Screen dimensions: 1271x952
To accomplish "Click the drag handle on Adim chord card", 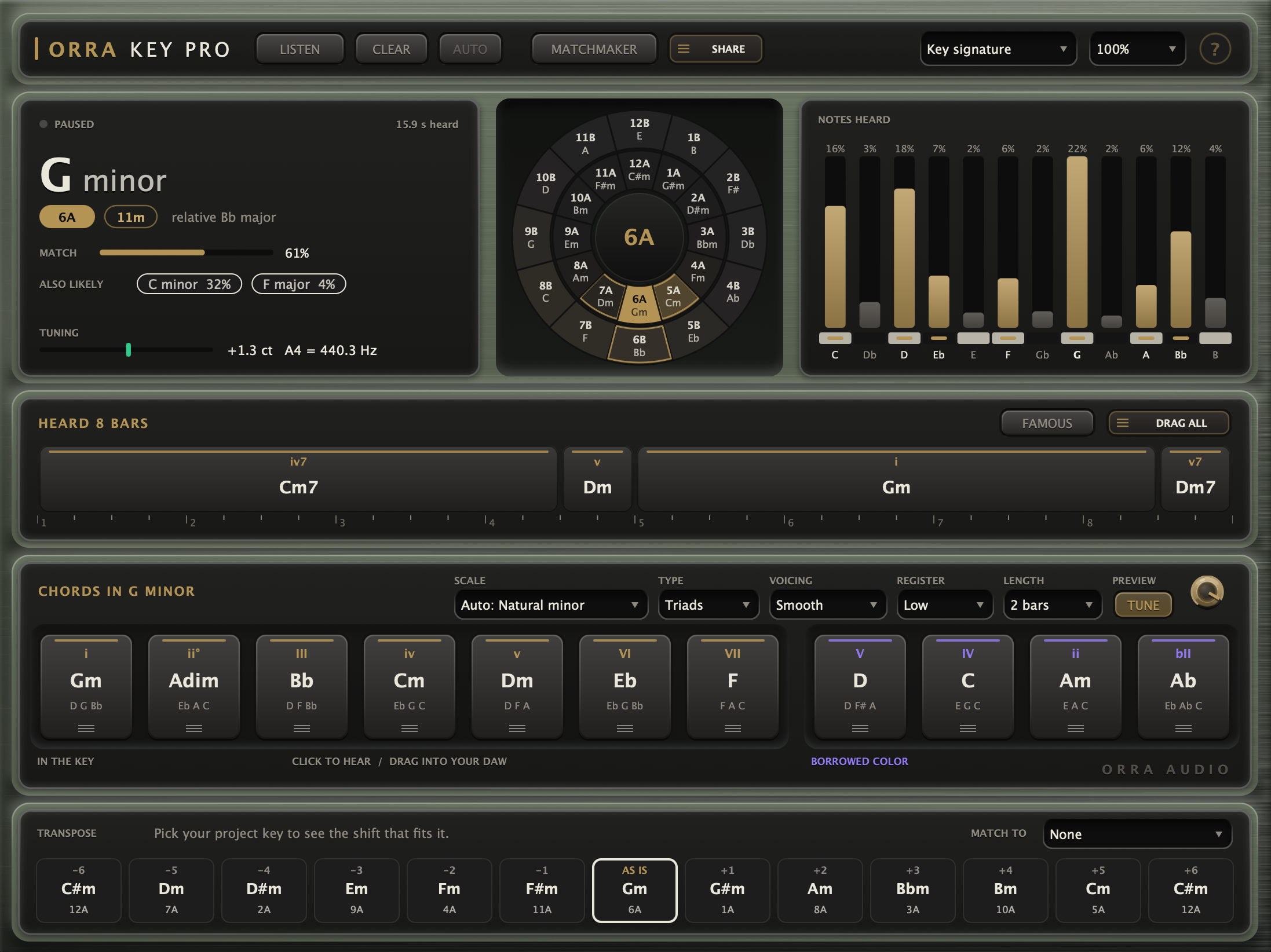I will [x=193, y=728].
